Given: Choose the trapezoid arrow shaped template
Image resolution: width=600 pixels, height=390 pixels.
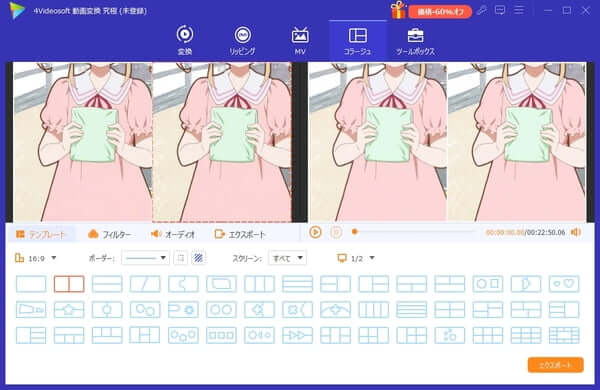Looking at the screenshot, I should [x=31, y=310].
